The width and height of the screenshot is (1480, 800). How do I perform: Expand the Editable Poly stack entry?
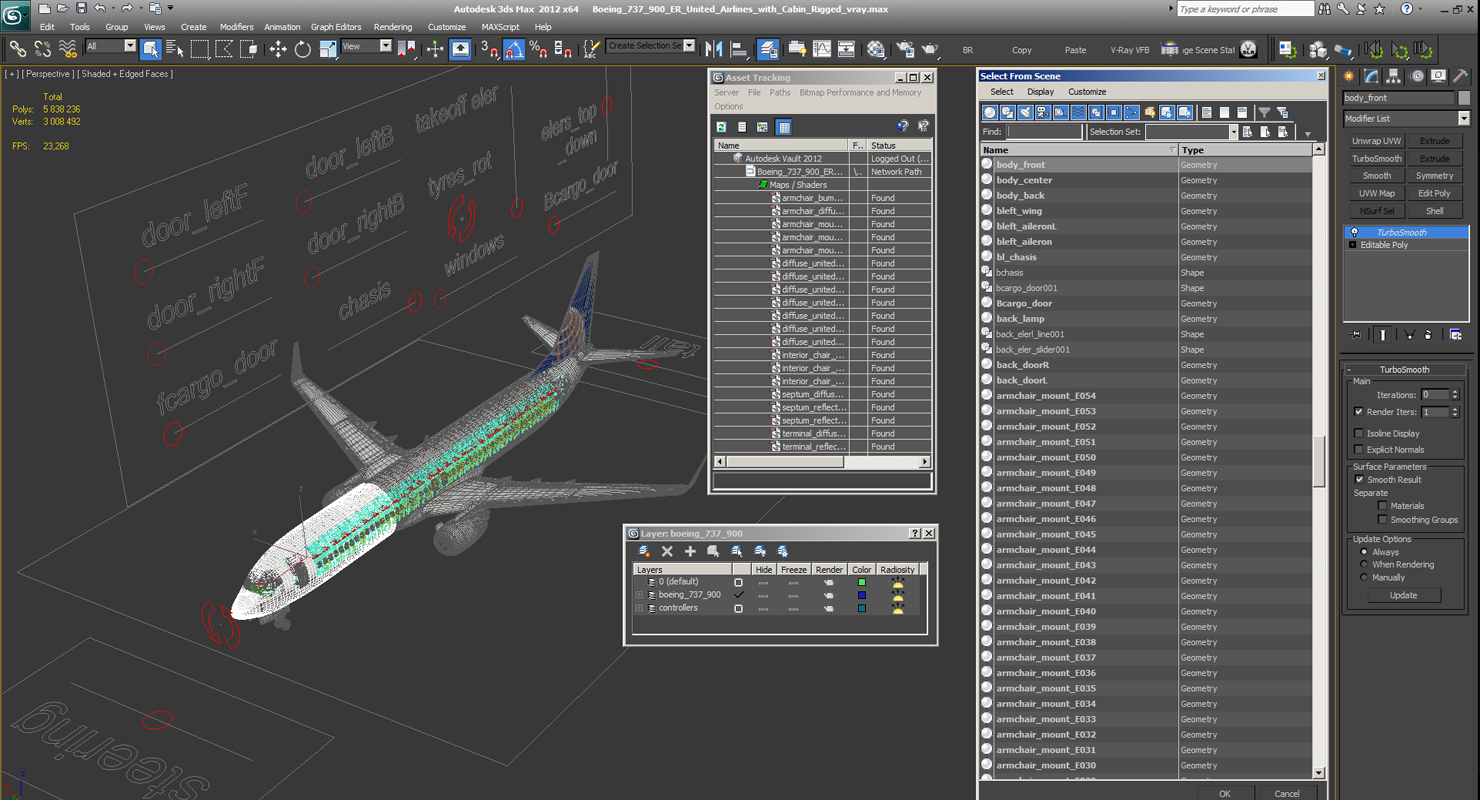pyautogui.click(x=1352, y=245)
